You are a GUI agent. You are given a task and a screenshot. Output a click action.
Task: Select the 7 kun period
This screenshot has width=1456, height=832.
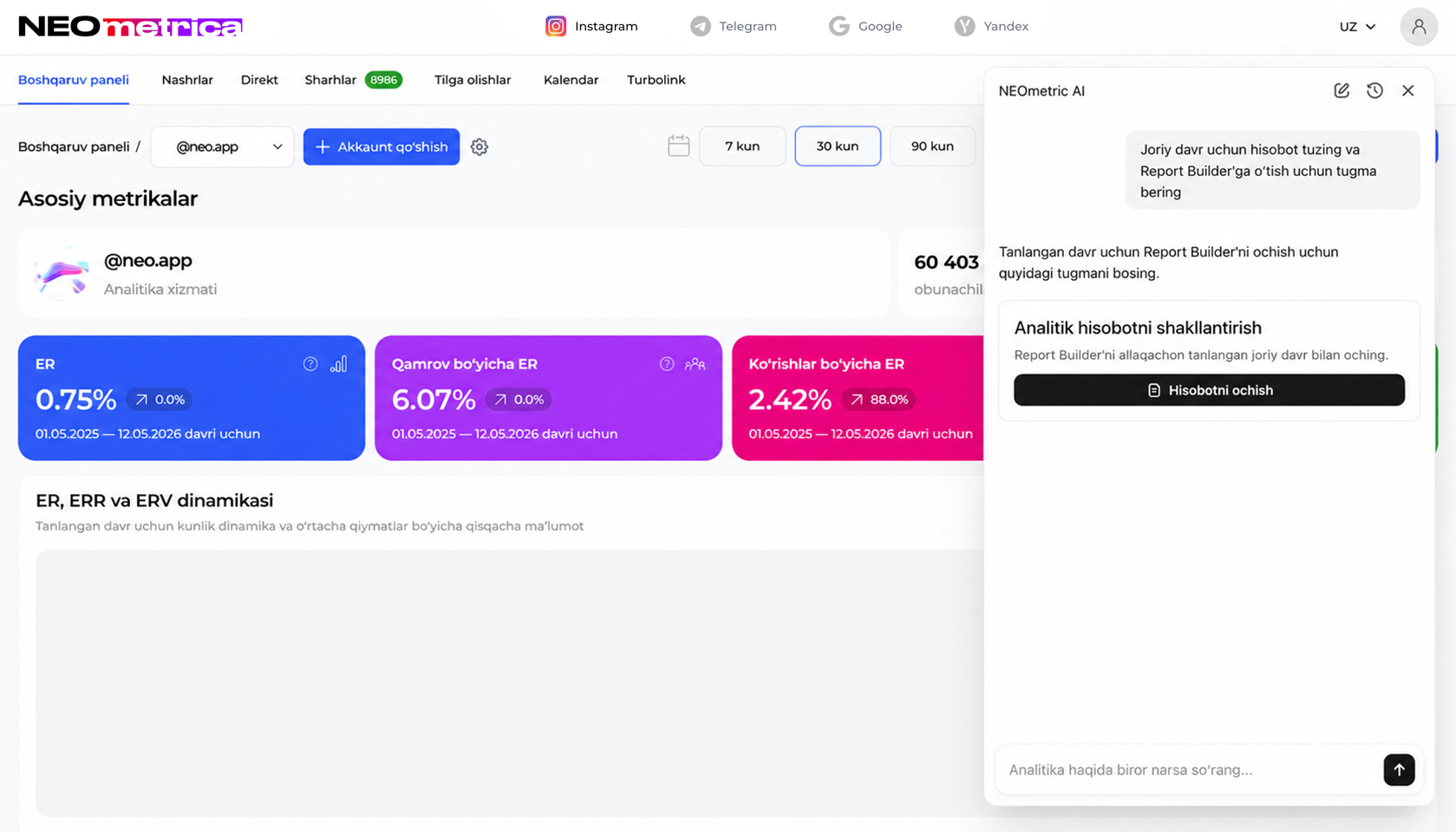click(742, 146)
